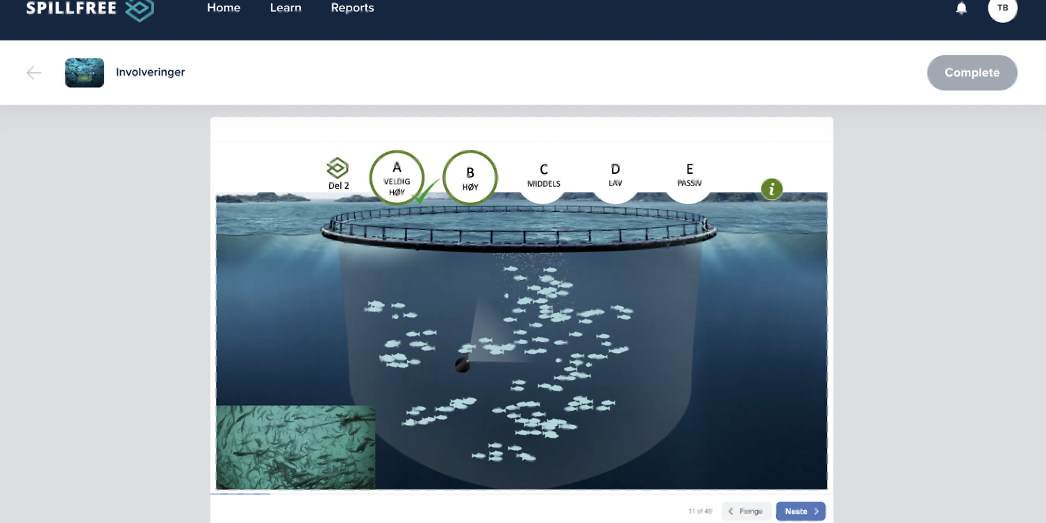Select option C Middels

[x=543, y=177]
